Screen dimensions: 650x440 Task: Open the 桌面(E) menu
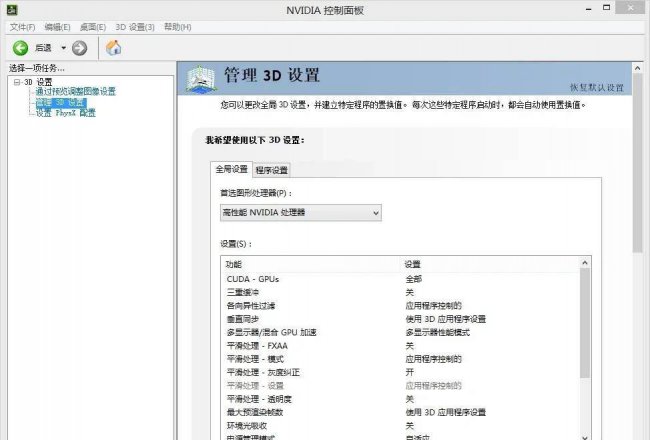coord(93,27)
